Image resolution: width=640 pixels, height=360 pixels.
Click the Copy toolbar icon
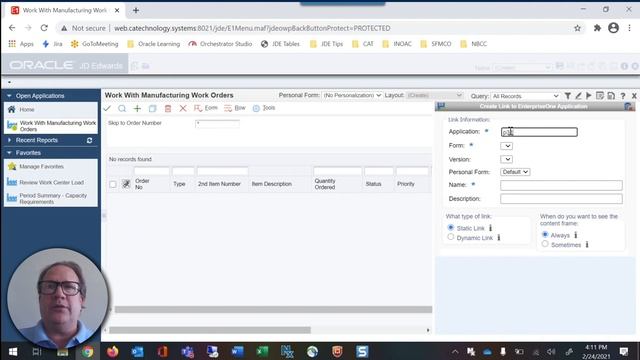[152, 109]
